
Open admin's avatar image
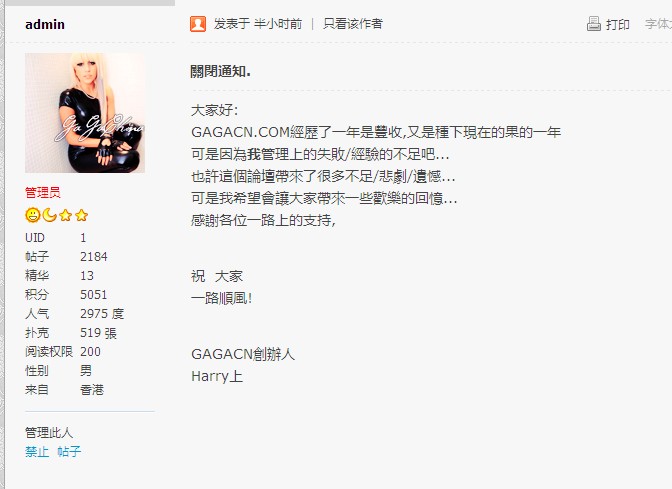click(x=85, y=113)
